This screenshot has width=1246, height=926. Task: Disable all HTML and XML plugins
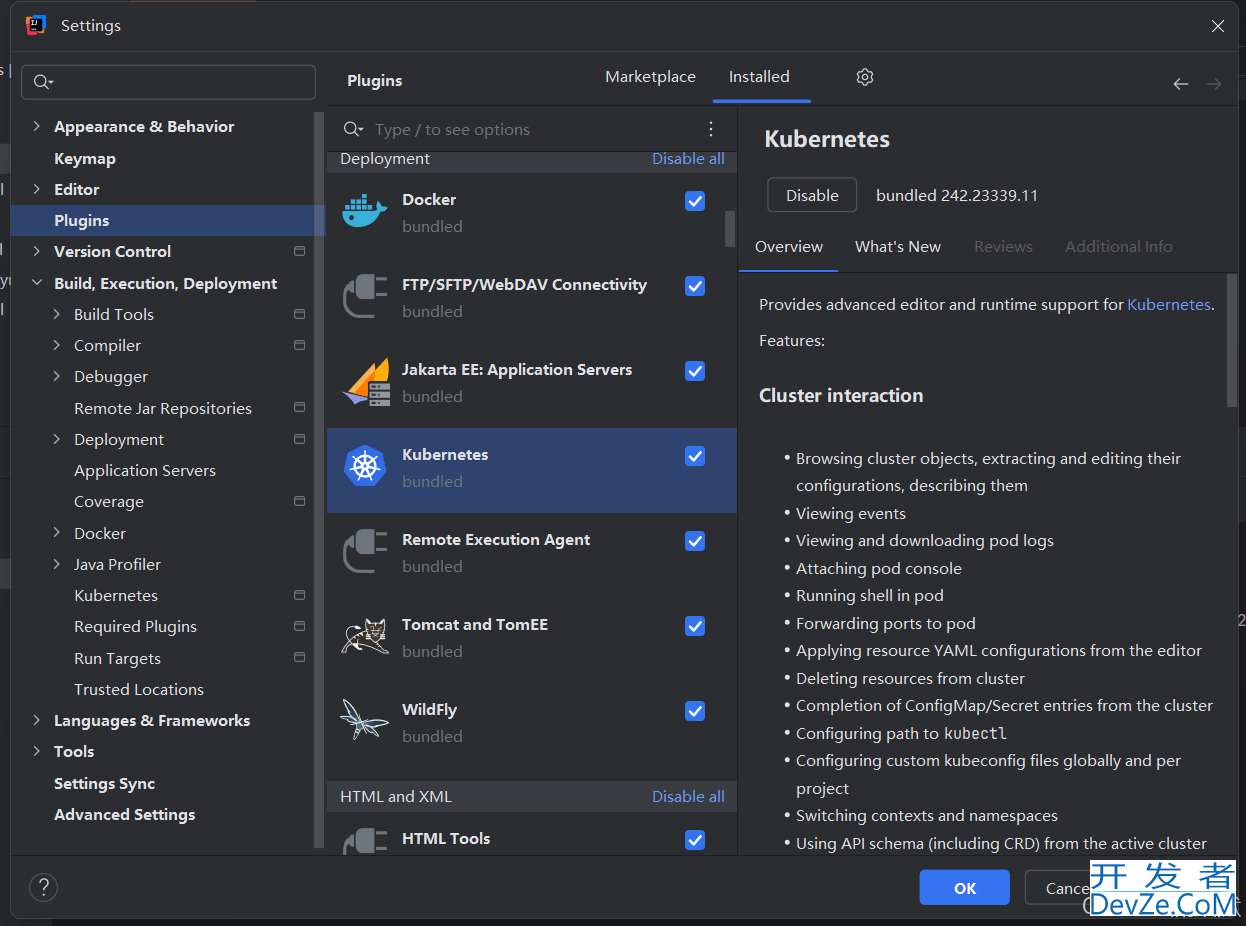(x=688, y=797)
